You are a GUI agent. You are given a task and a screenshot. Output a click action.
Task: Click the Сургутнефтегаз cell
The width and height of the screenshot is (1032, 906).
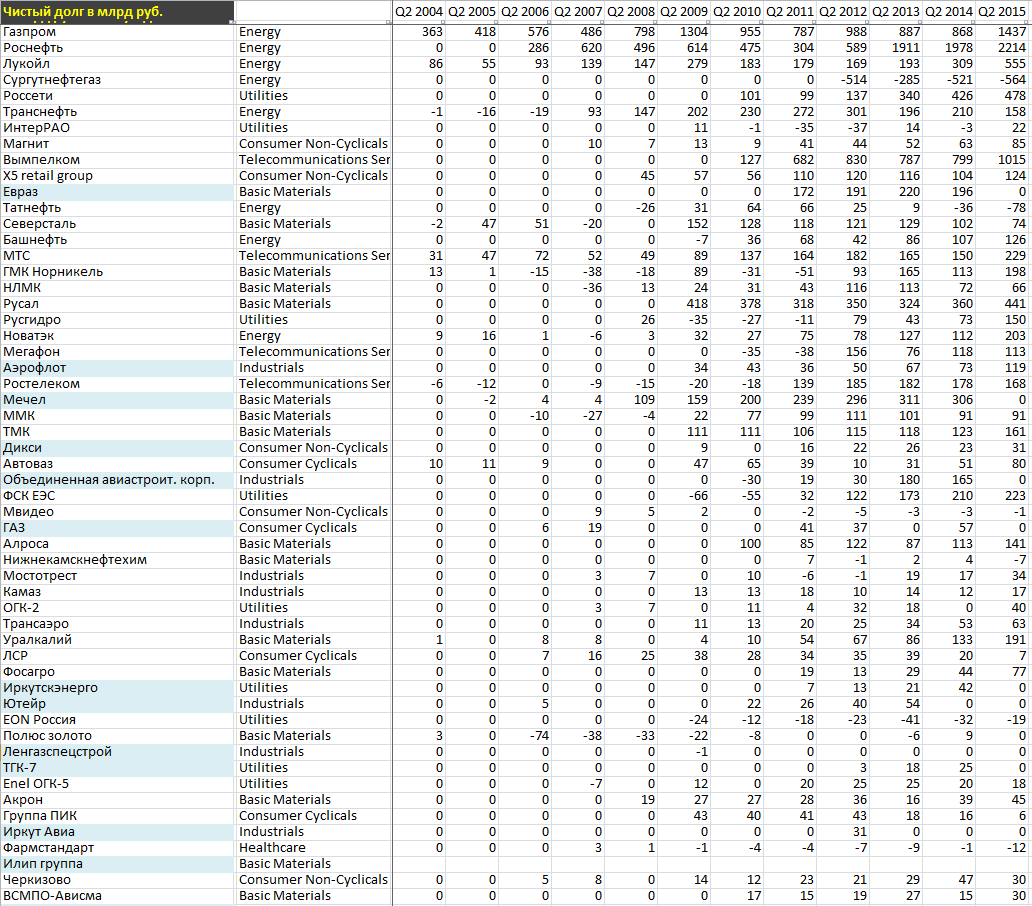click(117, 80)
